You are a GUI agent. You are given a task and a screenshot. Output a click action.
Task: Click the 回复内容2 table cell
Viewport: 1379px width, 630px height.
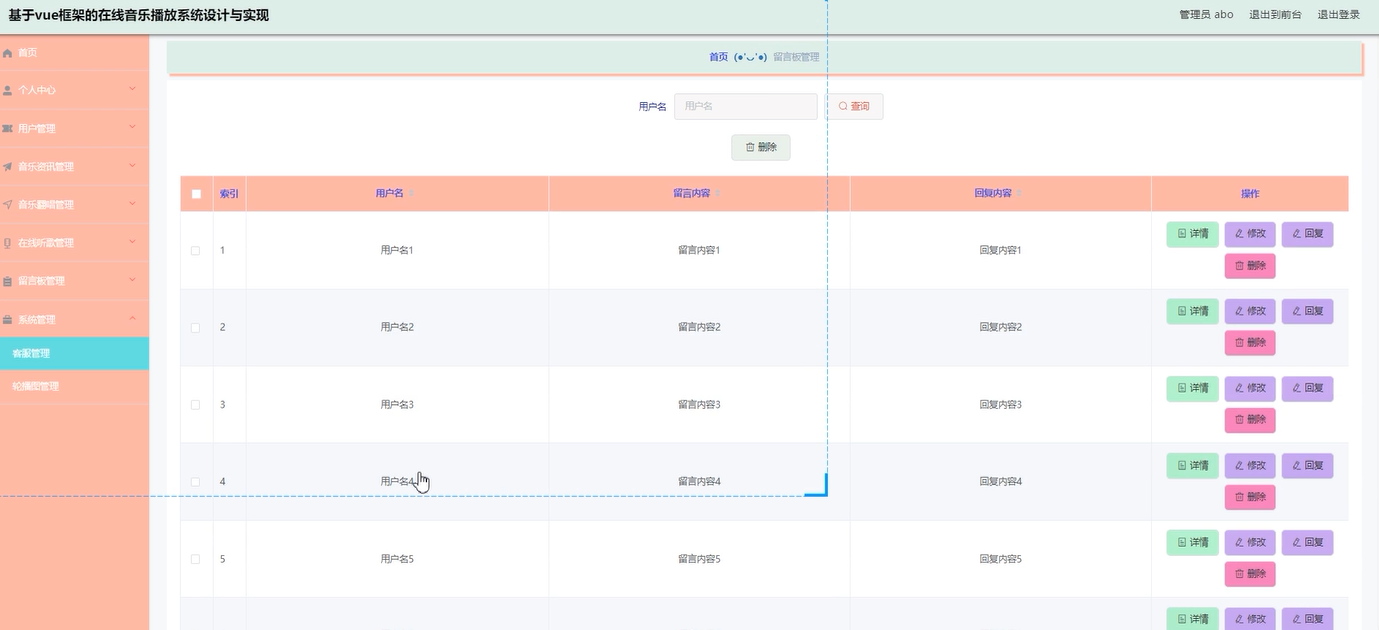1000,327
